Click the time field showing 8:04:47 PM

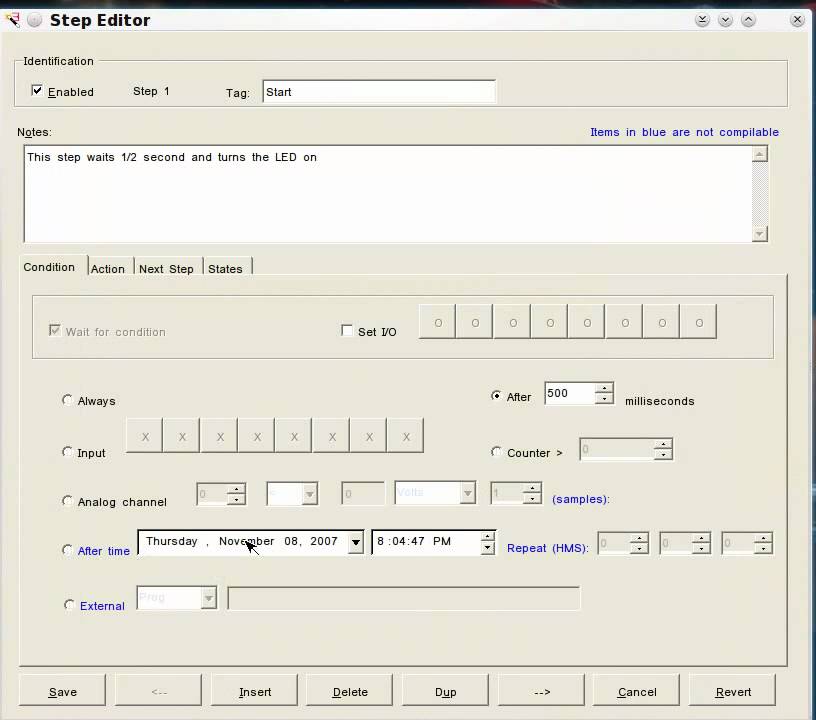426,542
